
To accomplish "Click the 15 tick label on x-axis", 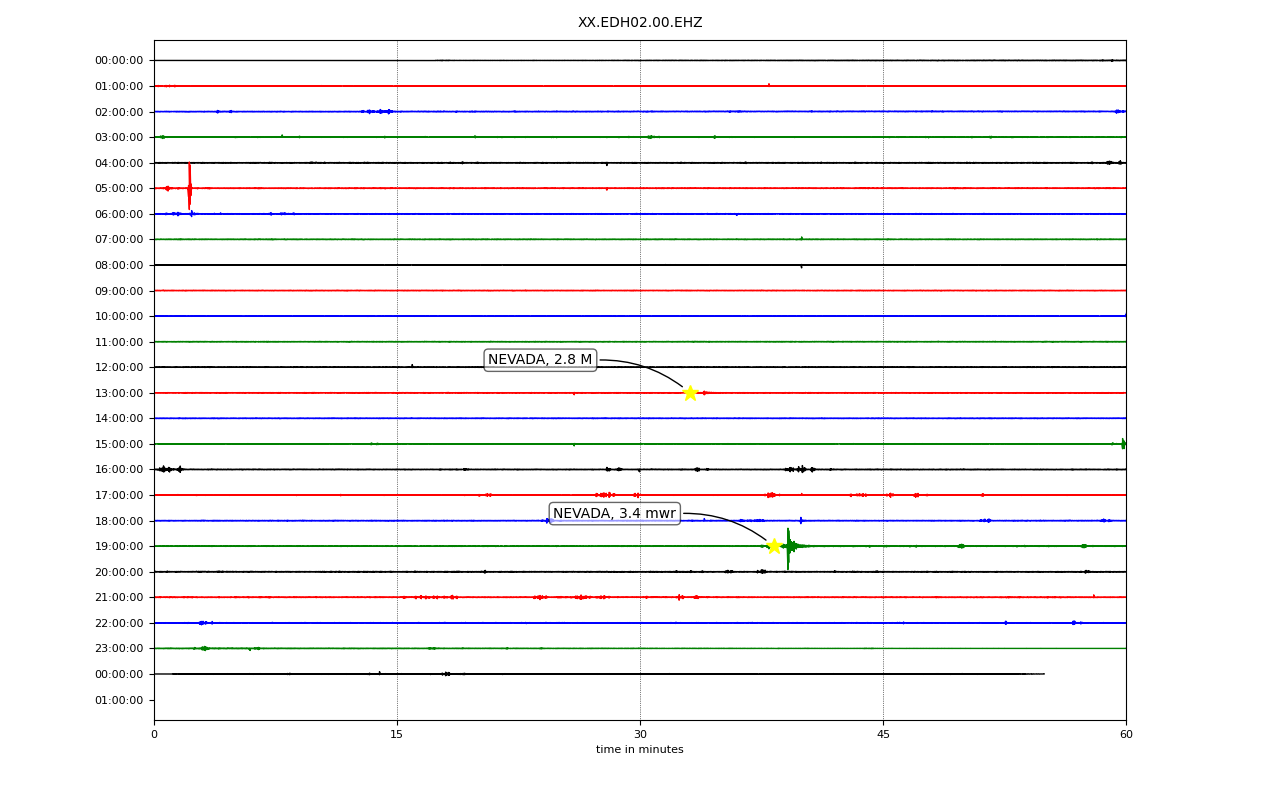I will [x=397, y=735].
